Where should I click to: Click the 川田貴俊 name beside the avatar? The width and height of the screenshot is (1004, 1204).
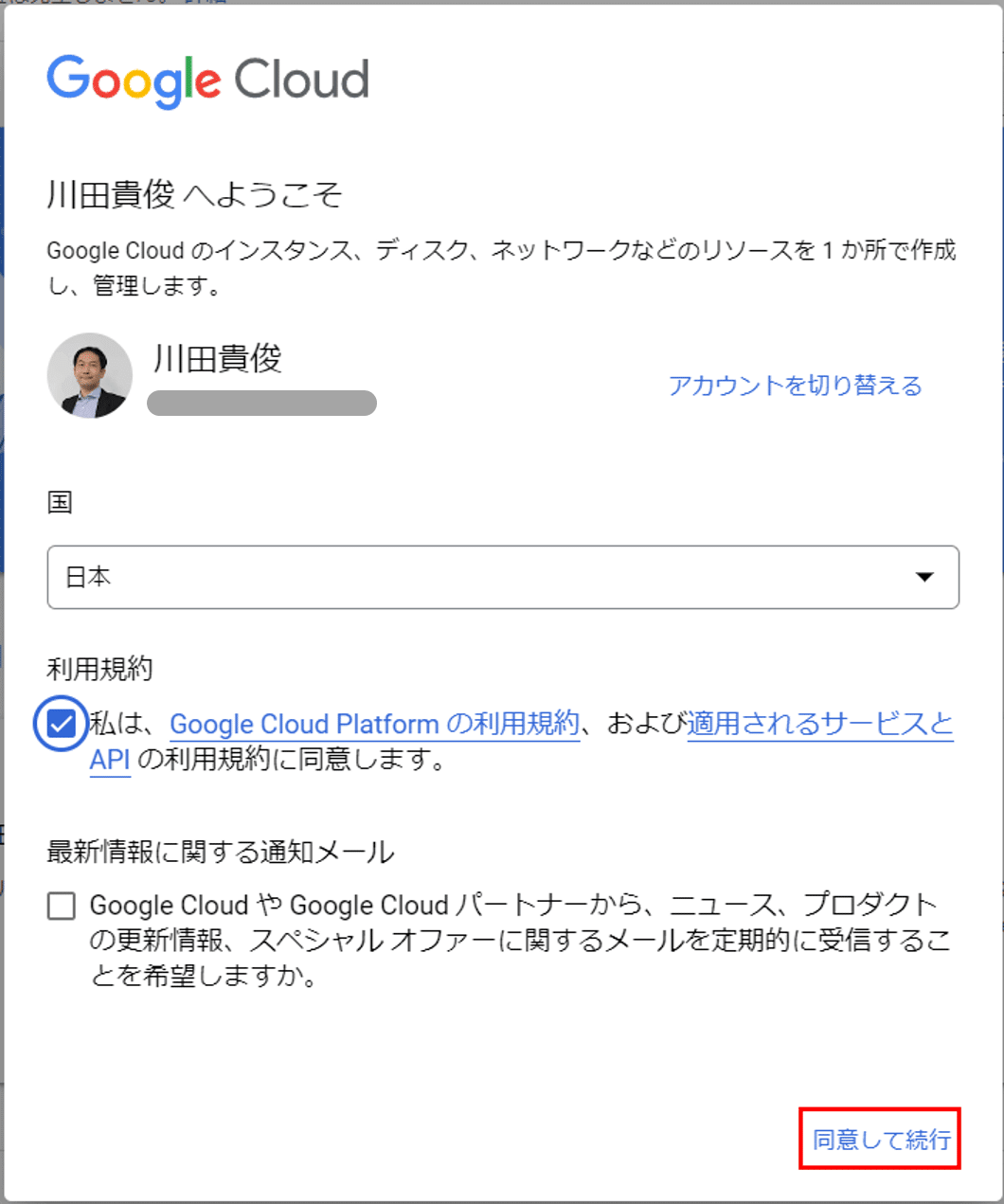(217, 359)
